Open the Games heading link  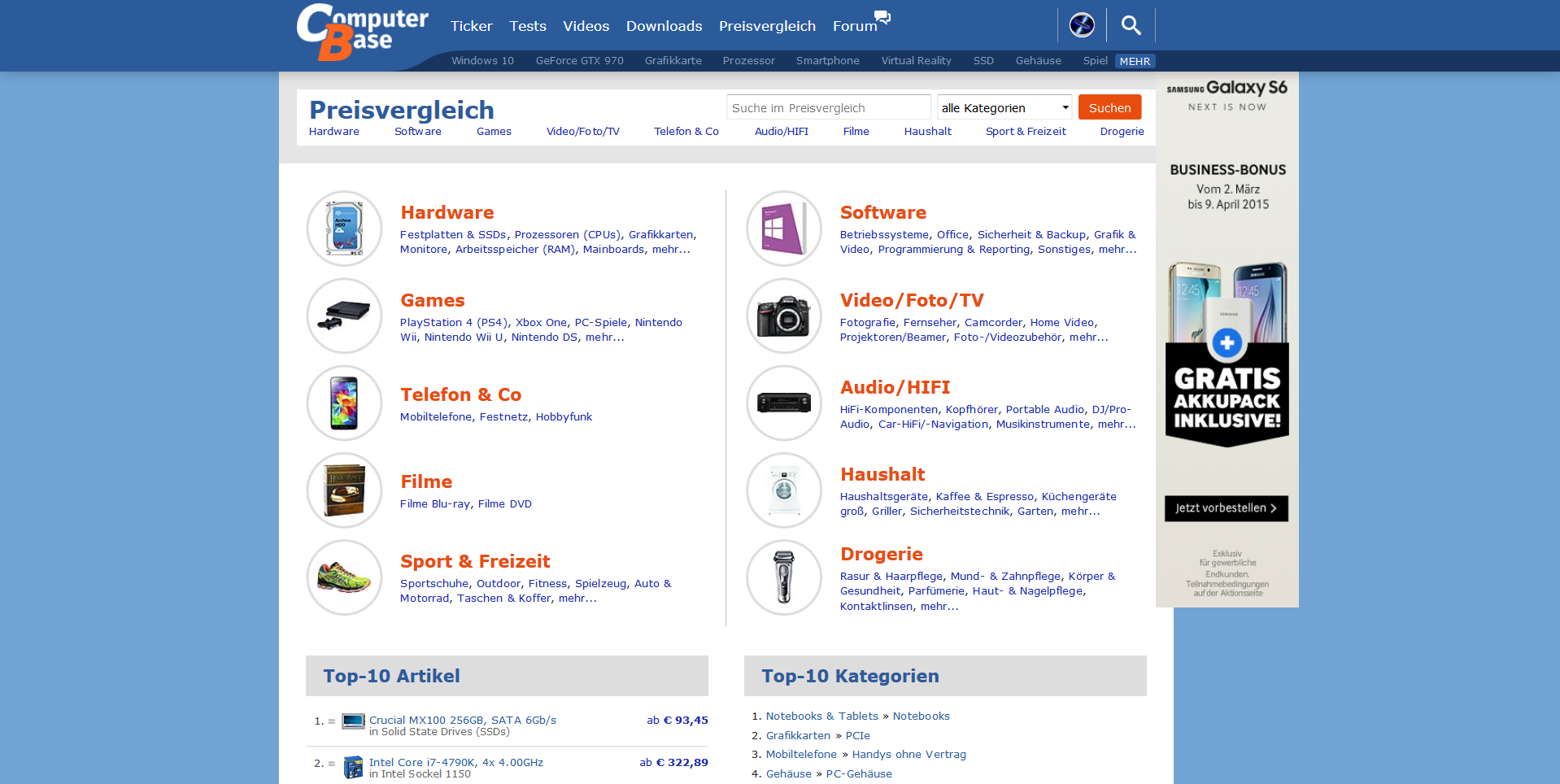(x=432, y=301)
